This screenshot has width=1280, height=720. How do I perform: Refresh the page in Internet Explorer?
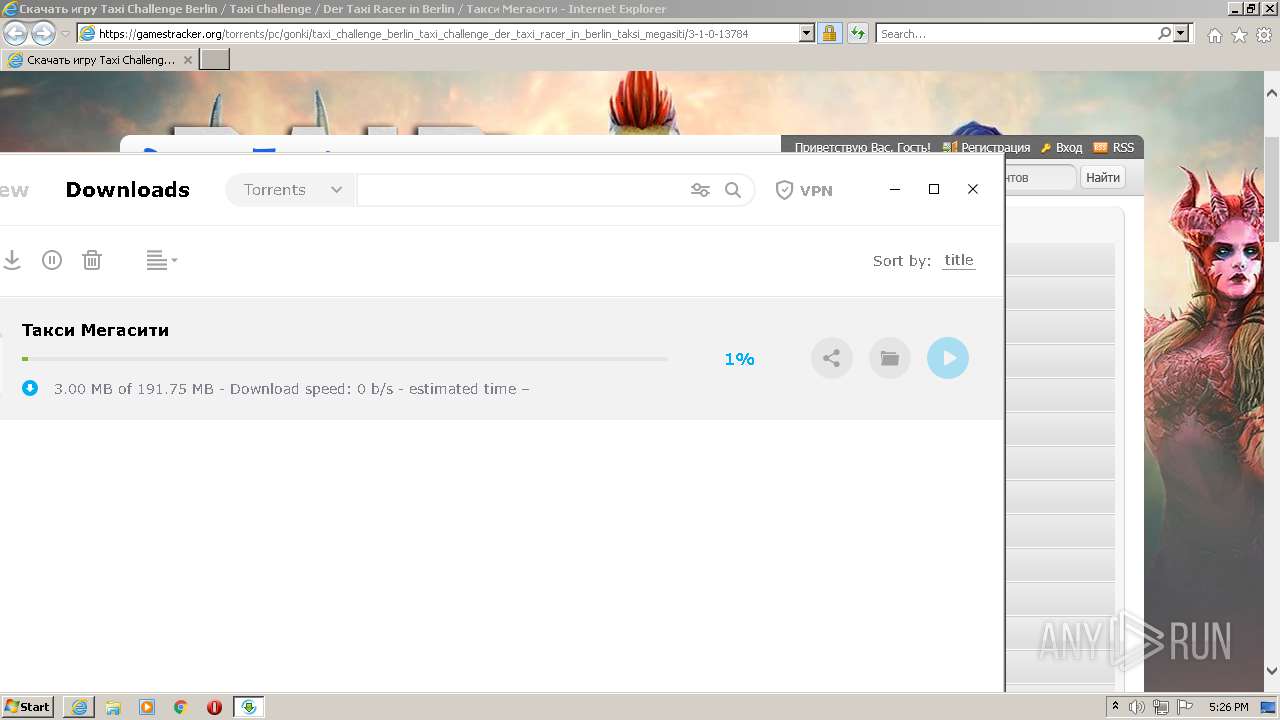[857, 33]
